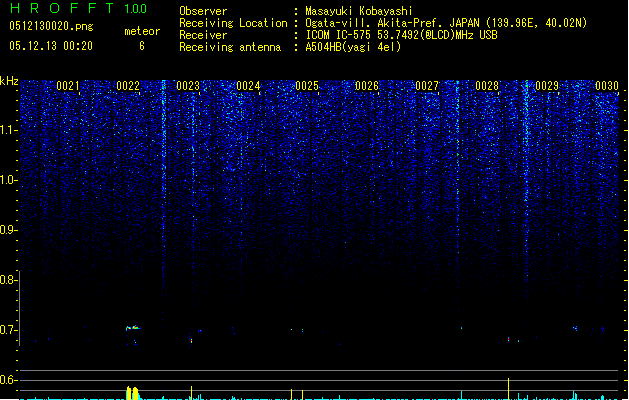Click the 0.8 kHz axis tick label
The image size is (629, 400).
tap(8, 280)
